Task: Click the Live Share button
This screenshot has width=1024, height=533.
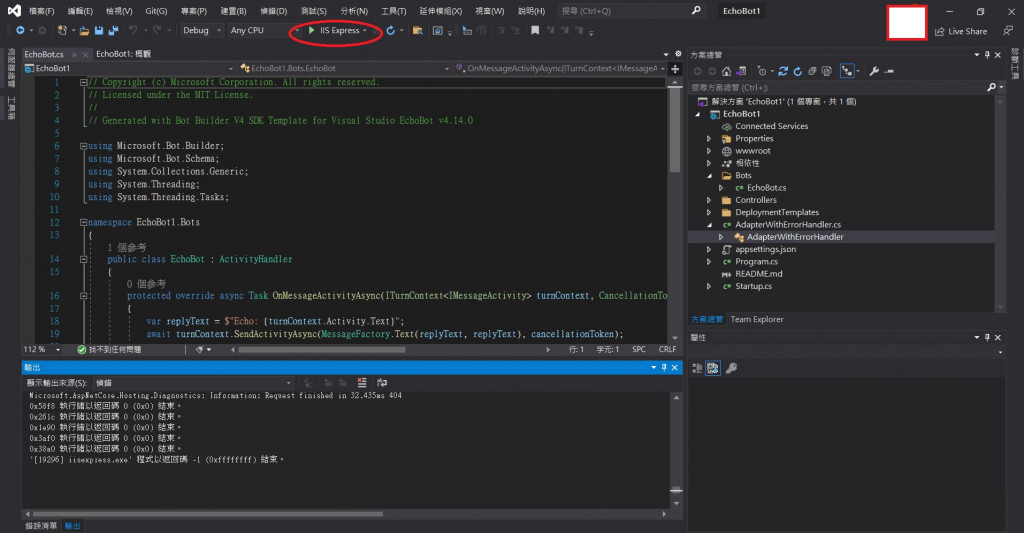Action: [961, 31]
